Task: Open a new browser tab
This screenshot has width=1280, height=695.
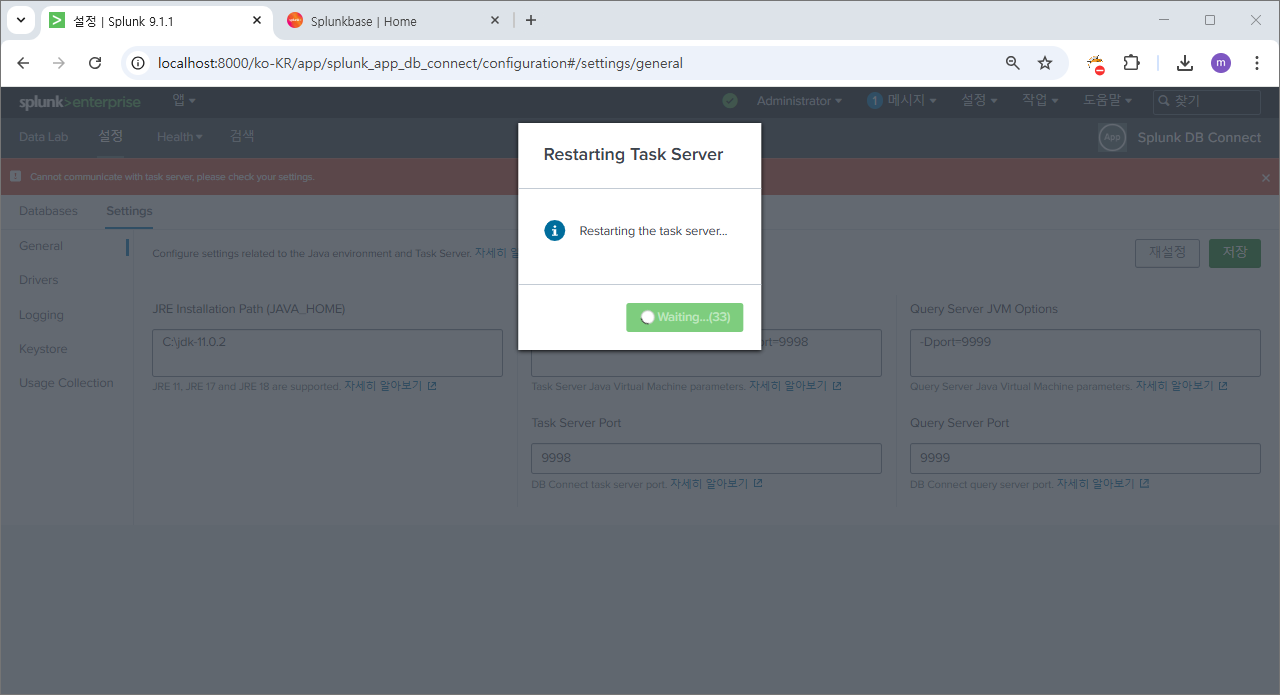Action: (531, 20)
